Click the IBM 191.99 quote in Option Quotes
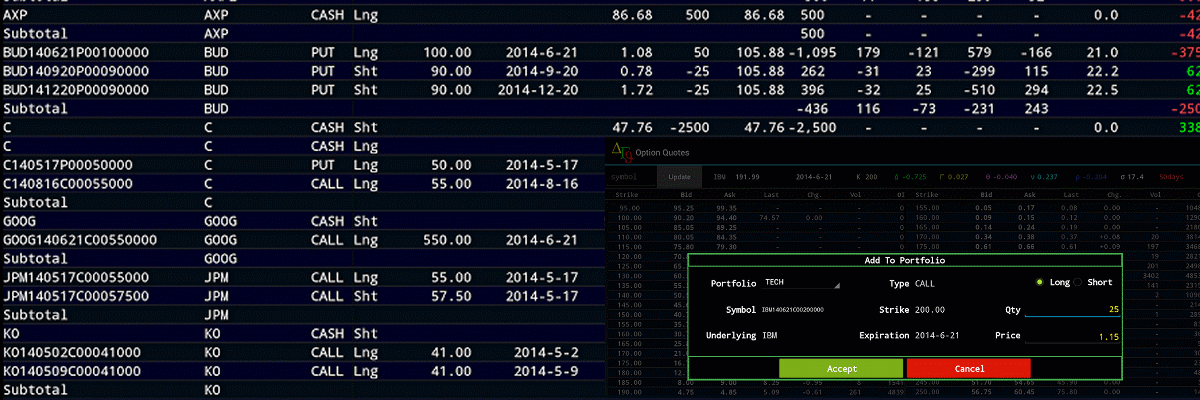Viewport: 1200px width, 400px height. 738,176
